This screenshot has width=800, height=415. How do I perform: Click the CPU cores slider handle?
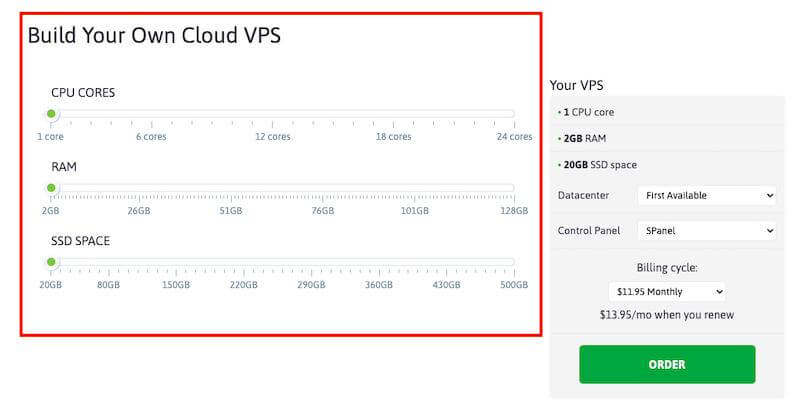(x=51, y=114)
